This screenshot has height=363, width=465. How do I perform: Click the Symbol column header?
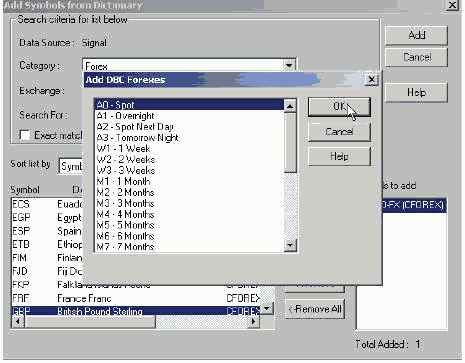pos(25,190)
